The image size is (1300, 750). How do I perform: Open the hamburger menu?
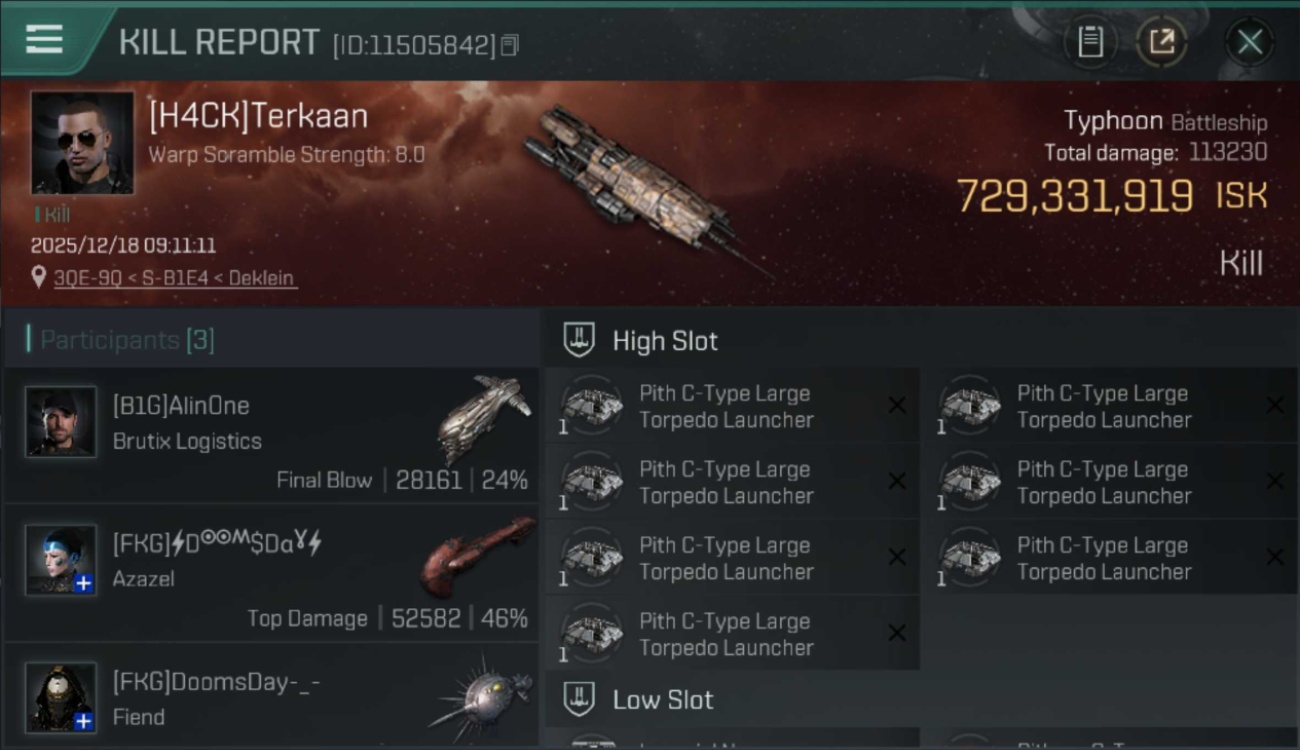click(x=44, y=40)
